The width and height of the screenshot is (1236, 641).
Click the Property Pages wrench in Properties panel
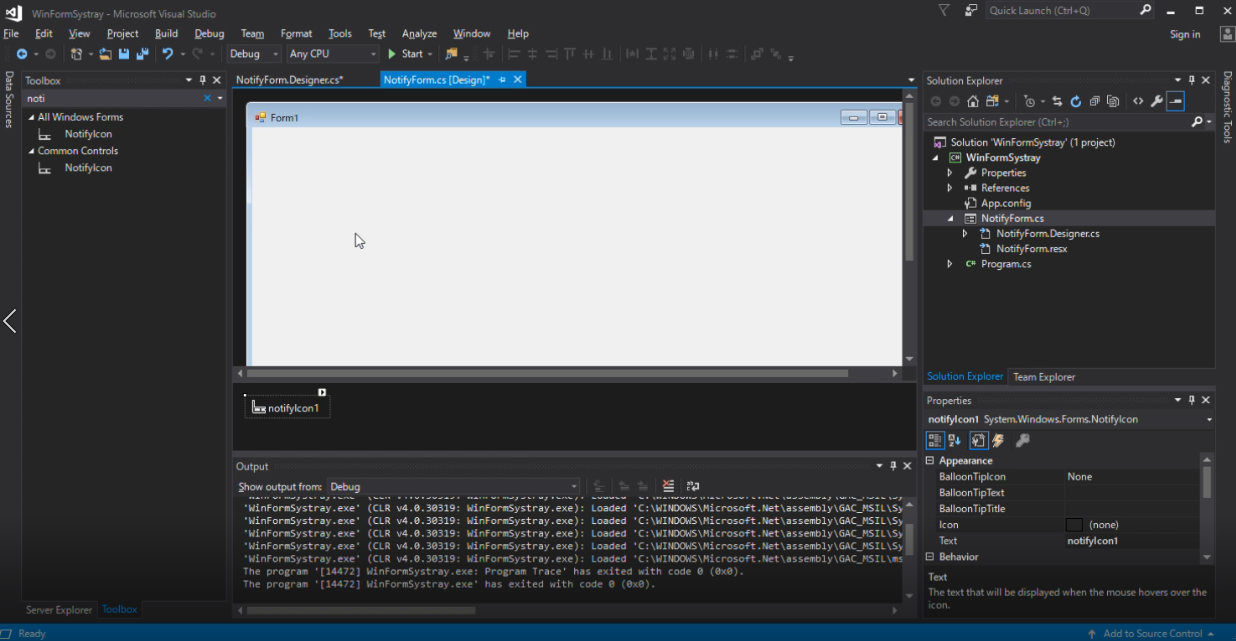[x=1022, y=440]
